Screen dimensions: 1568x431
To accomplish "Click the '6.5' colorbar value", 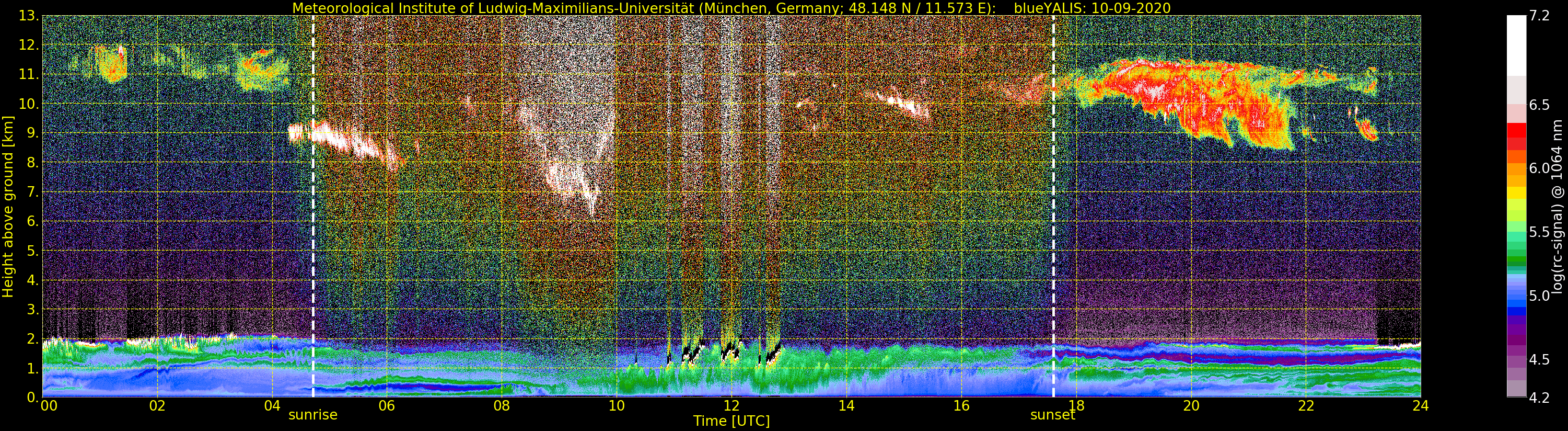I will click(x=1539, y=105).
